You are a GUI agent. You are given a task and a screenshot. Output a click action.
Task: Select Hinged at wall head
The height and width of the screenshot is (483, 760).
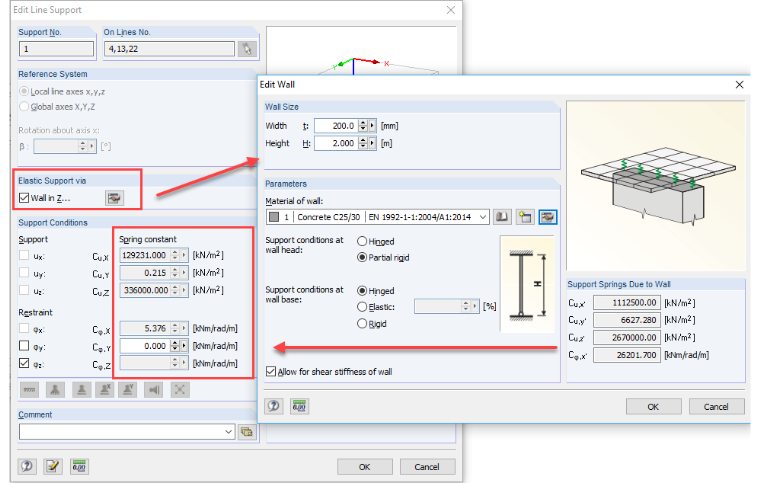tap(362, 241)
